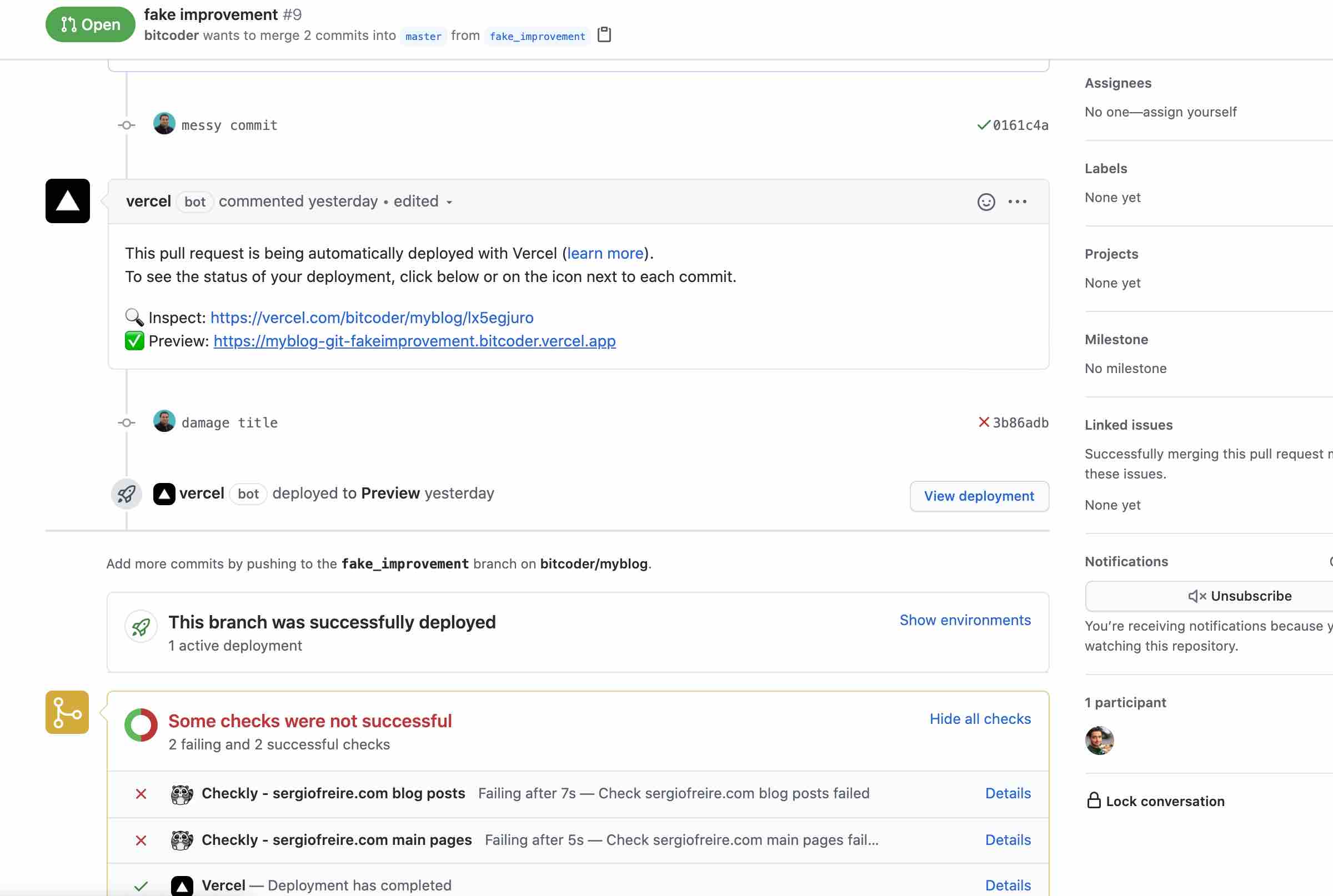This screenshot has width=1333, height=896.
Task: Open Projects sidebar section
Action: [x=1111, y=254]
